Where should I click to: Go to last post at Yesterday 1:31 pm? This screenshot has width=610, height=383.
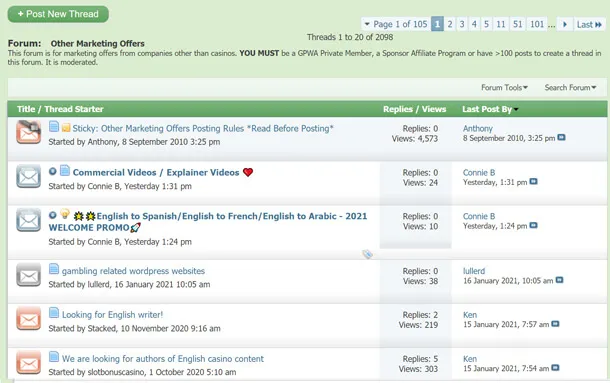coord(533,181)
